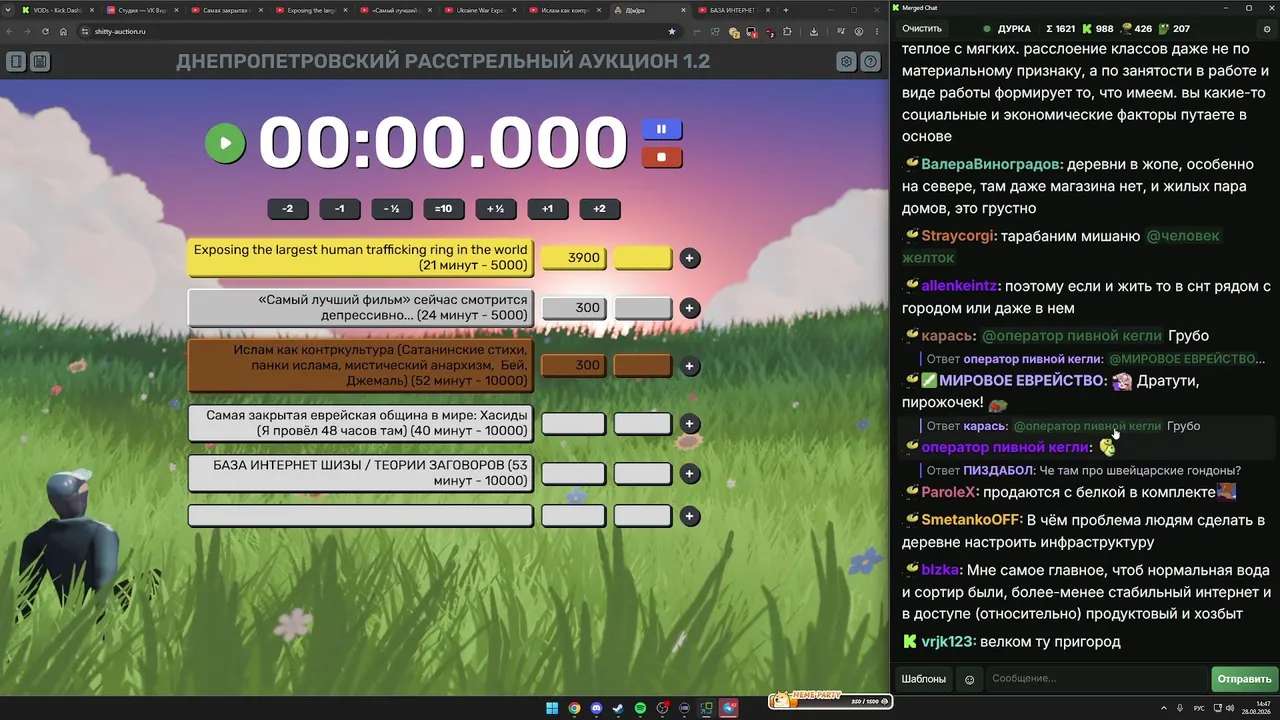Open auction settings gear icon in header

(x=846, y=62)
